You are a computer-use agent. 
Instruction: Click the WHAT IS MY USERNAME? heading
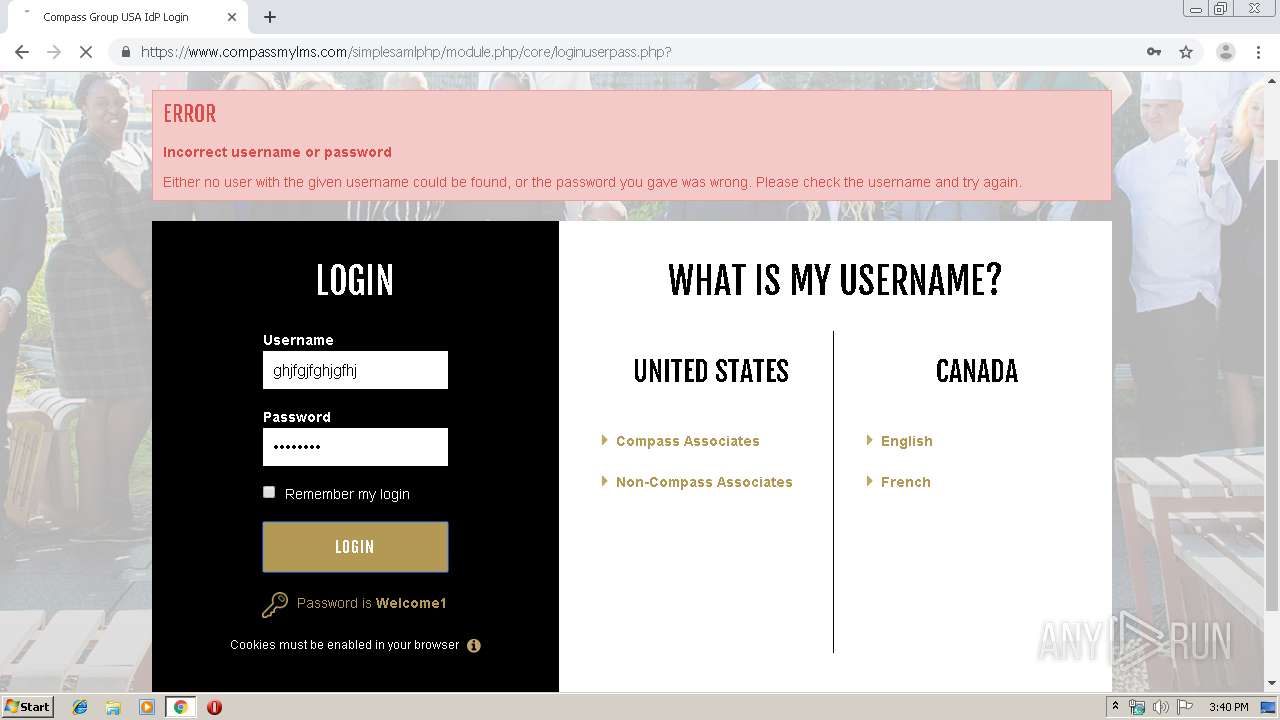[835, 281]
